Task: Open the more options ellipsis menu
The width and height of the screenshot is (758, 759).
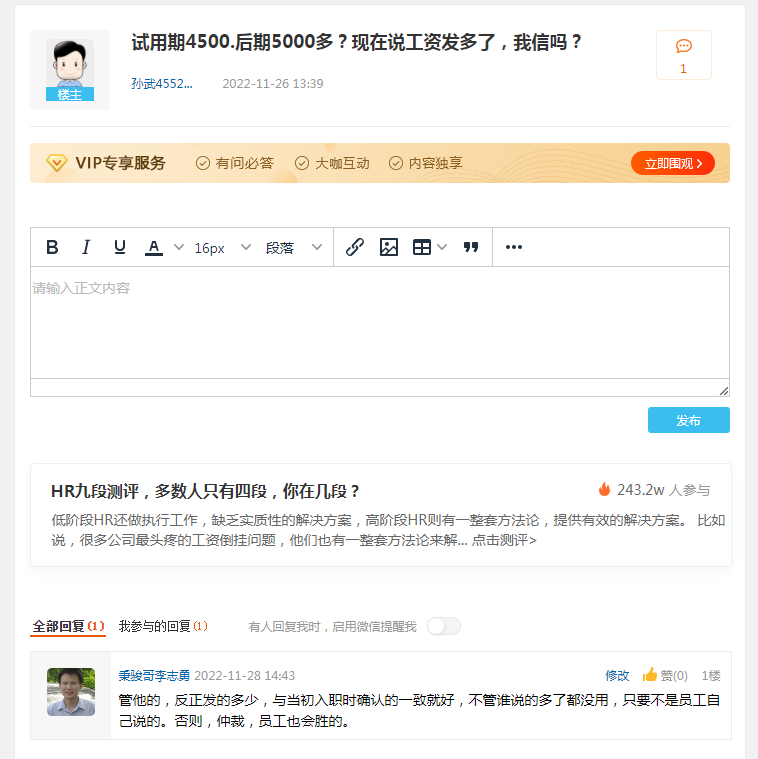Action: pos(514,248)
